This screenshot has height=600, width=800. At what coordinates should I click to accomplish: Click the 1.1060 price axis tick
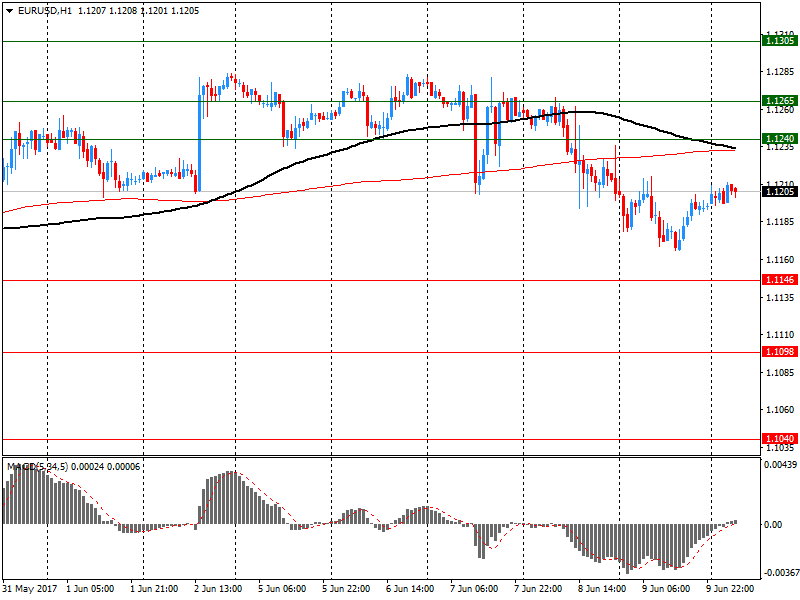[x=780, y=410]
